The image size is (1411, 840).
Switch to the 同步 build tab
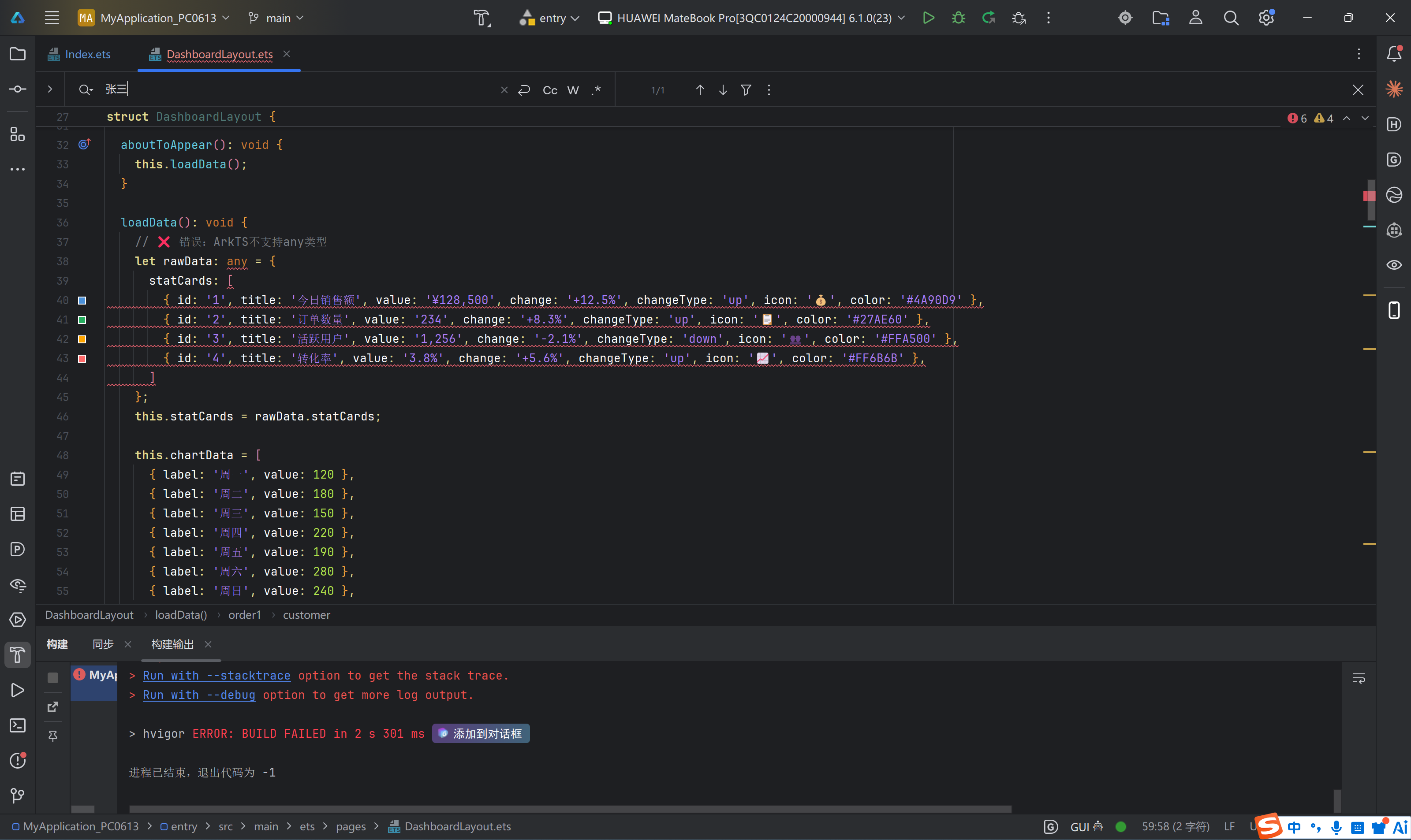click(x=103, y=644)
